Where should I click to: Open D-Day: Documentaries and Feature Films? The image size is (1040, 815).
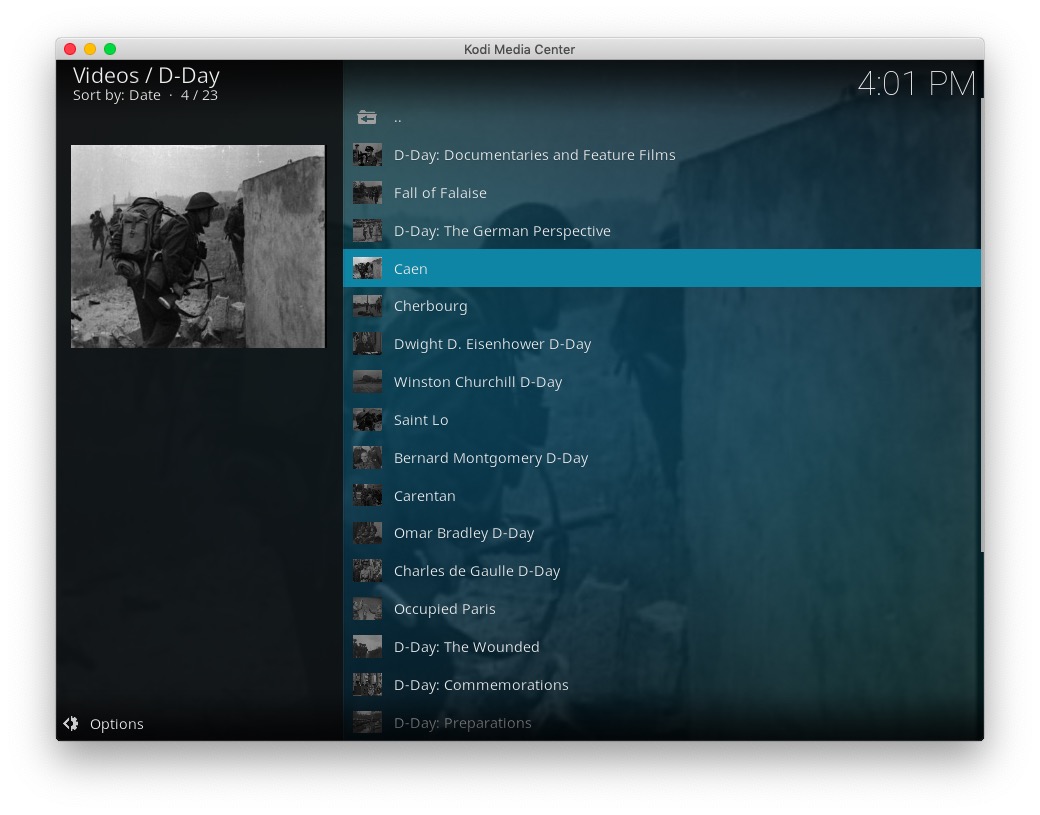point(534,155)
